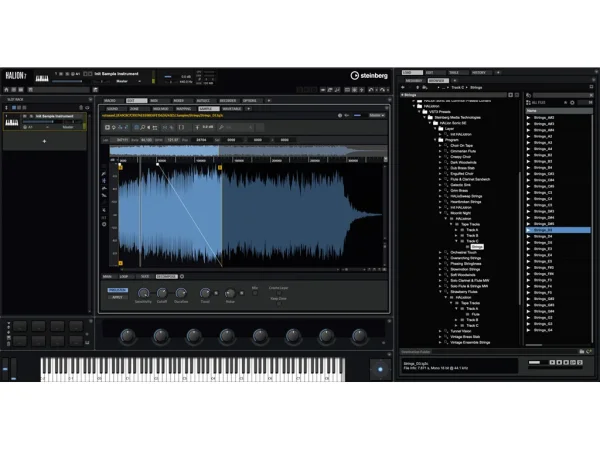
Task: Select the Heartbroken Strings preset
Action: pyautogui.click(x=464, y=201)
